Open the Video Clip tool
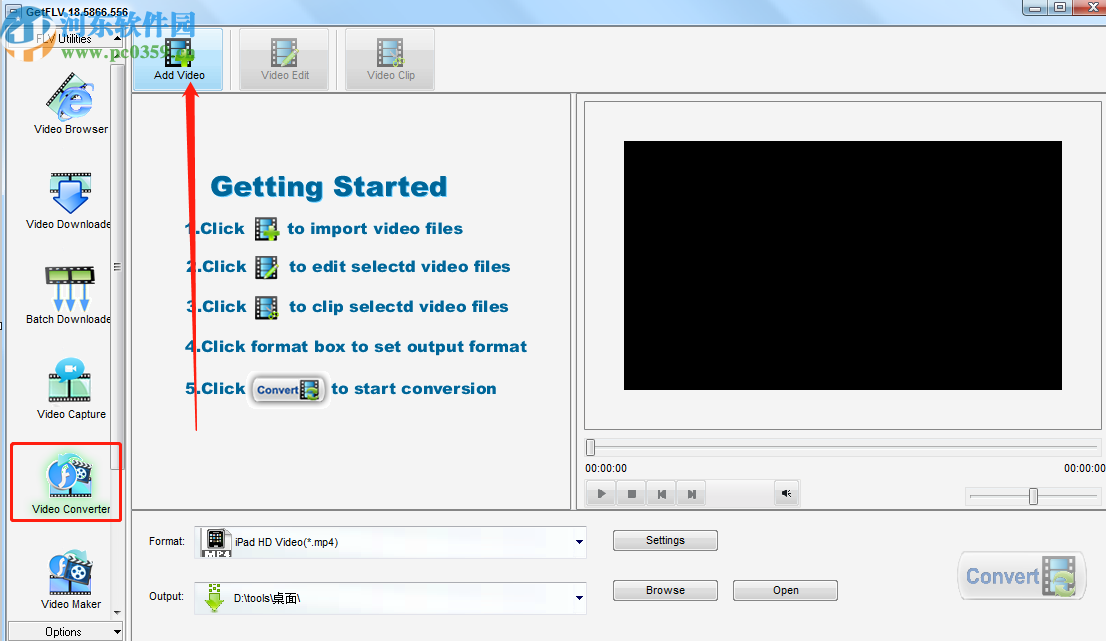Viewport: 1106px width, 641px height. click(390, 60)
